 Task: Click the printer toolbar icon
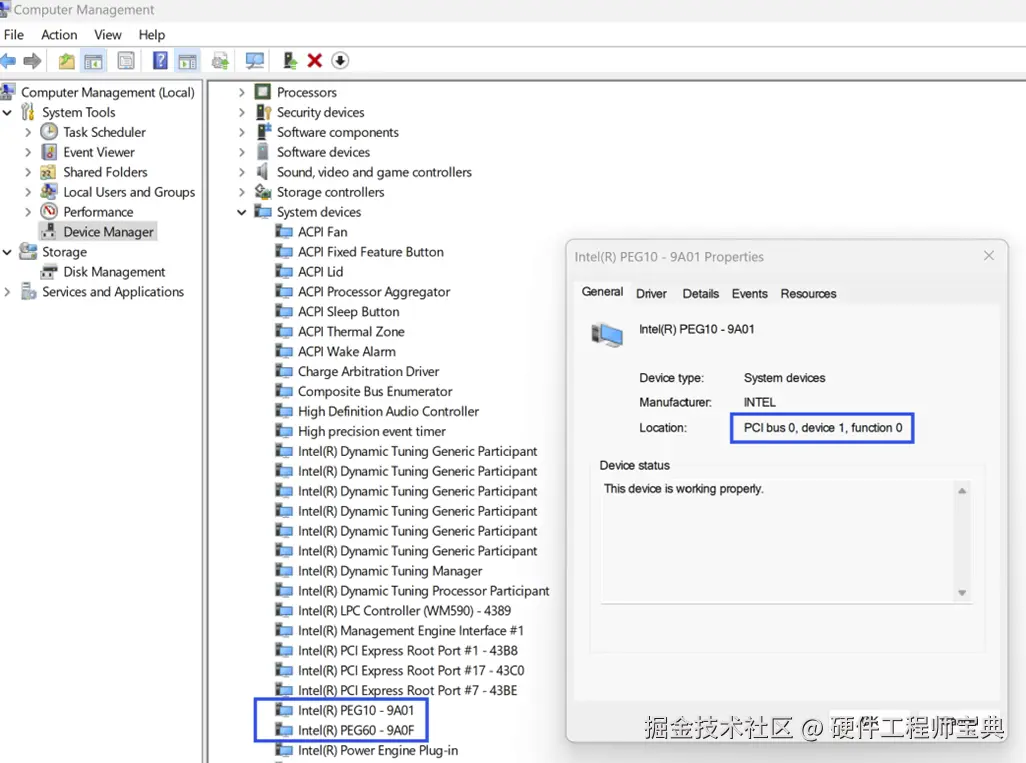[x=221, y=62]
